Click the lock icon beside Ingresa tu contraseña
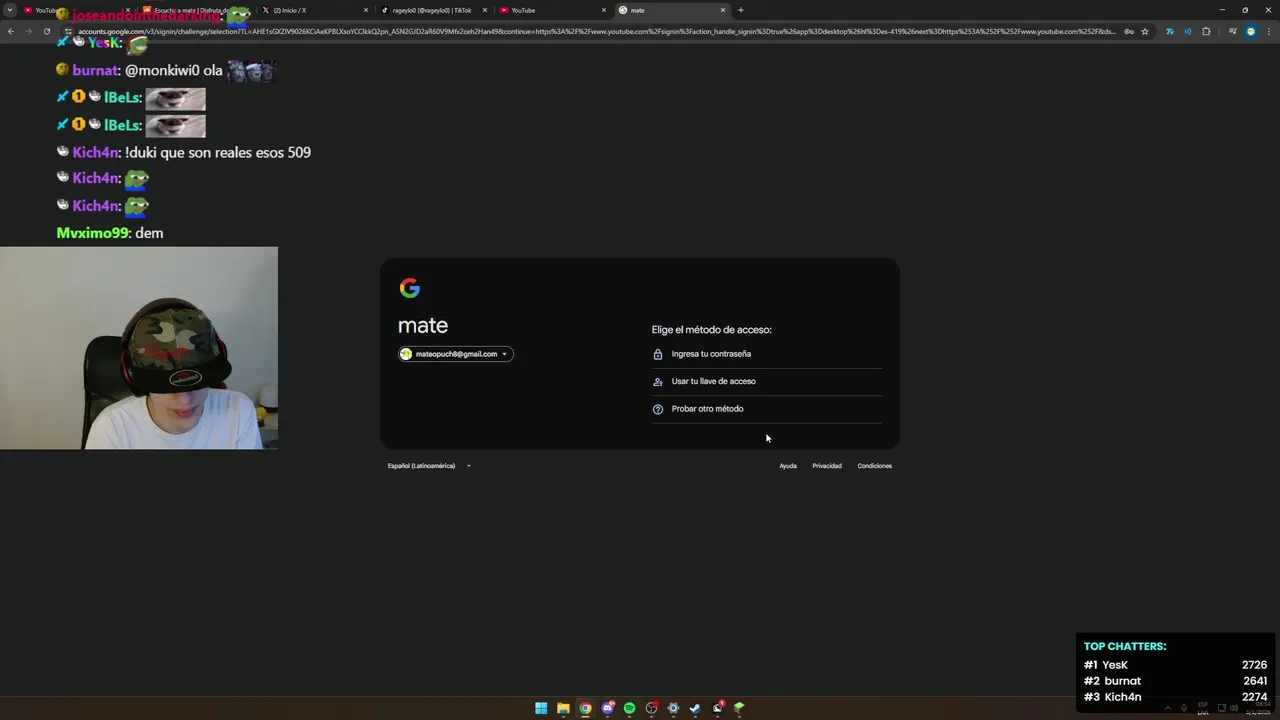This screenshot has height=720, width=1280. pyautogui.click(x=658, y=354)
